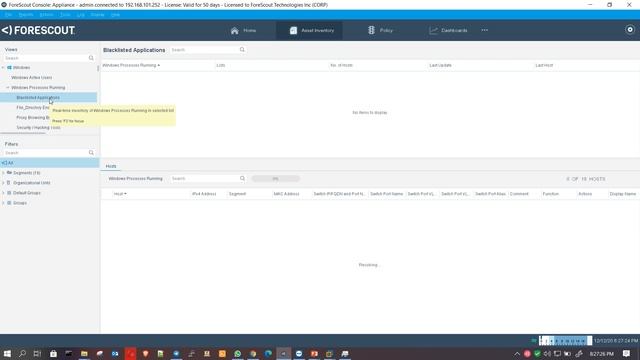Screen dimensions: 640x360
Task: Open Microsoft Store from taskbar
Action: point(53,353)
